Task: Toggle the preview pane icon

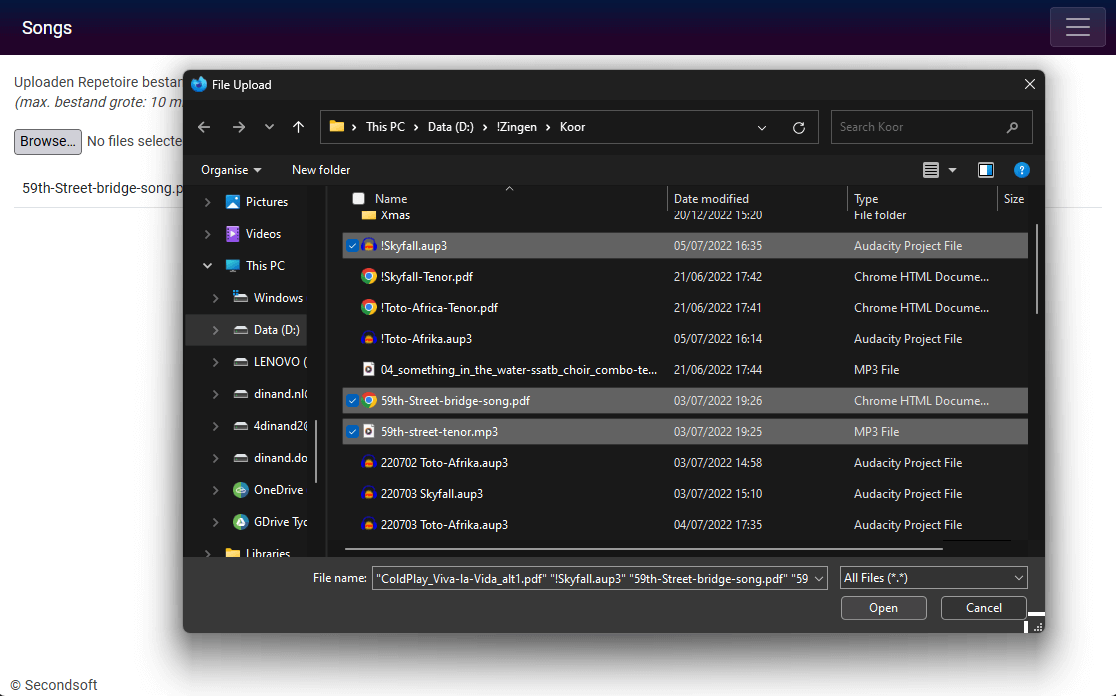Action: pyautogui.click(x=986, y=170)
